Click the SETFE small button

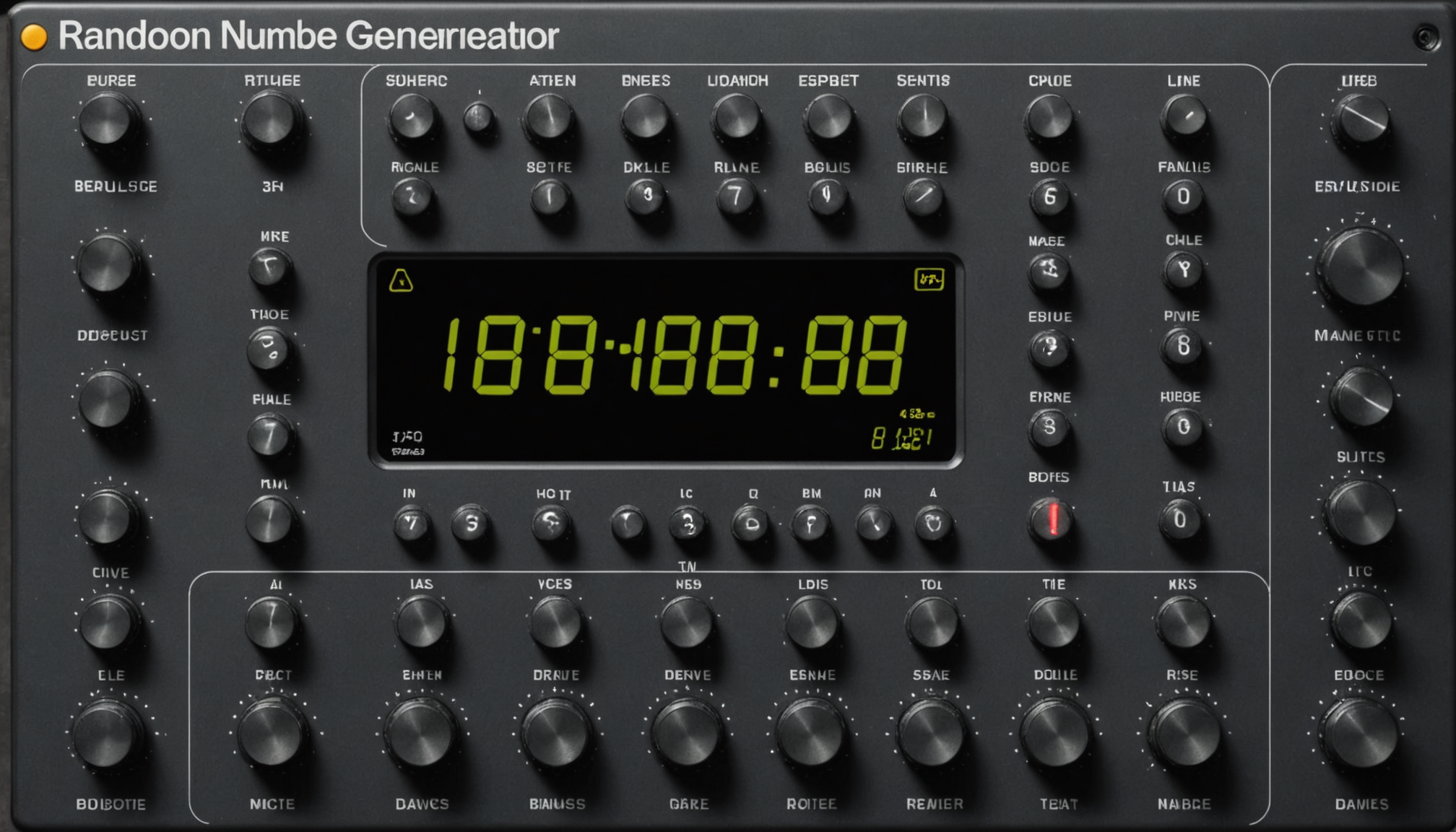click(x=550, y=196)
